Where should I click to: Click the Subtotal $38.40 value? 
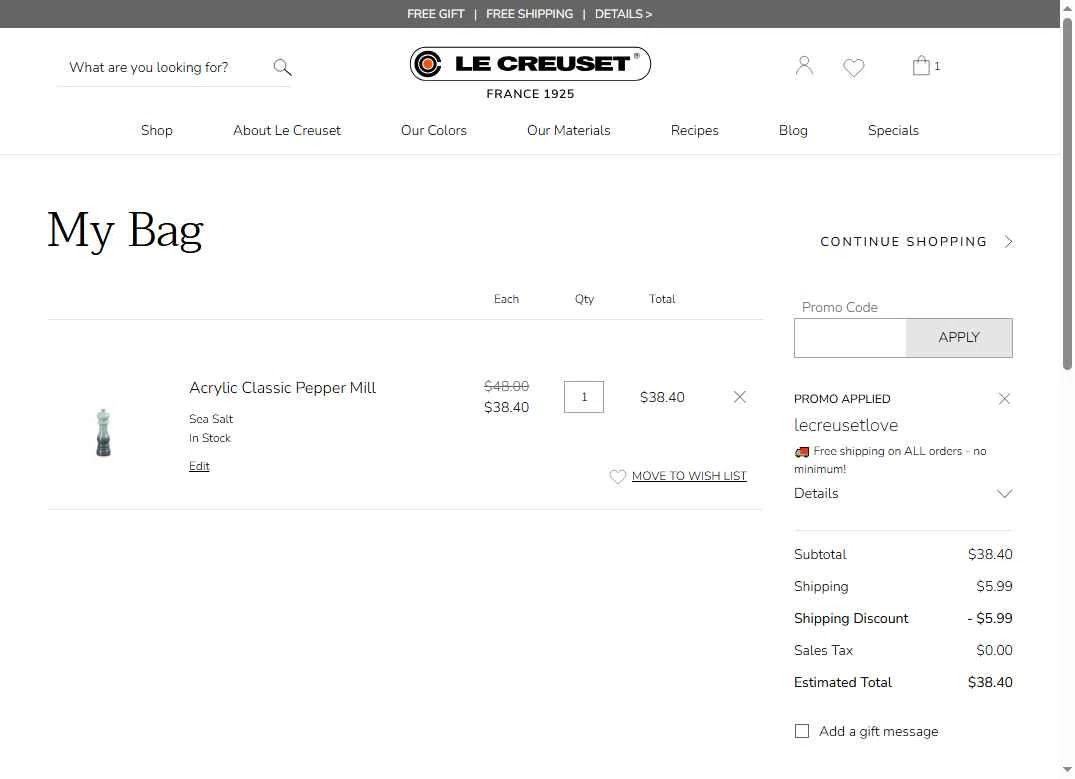click(x=990, y=554)
